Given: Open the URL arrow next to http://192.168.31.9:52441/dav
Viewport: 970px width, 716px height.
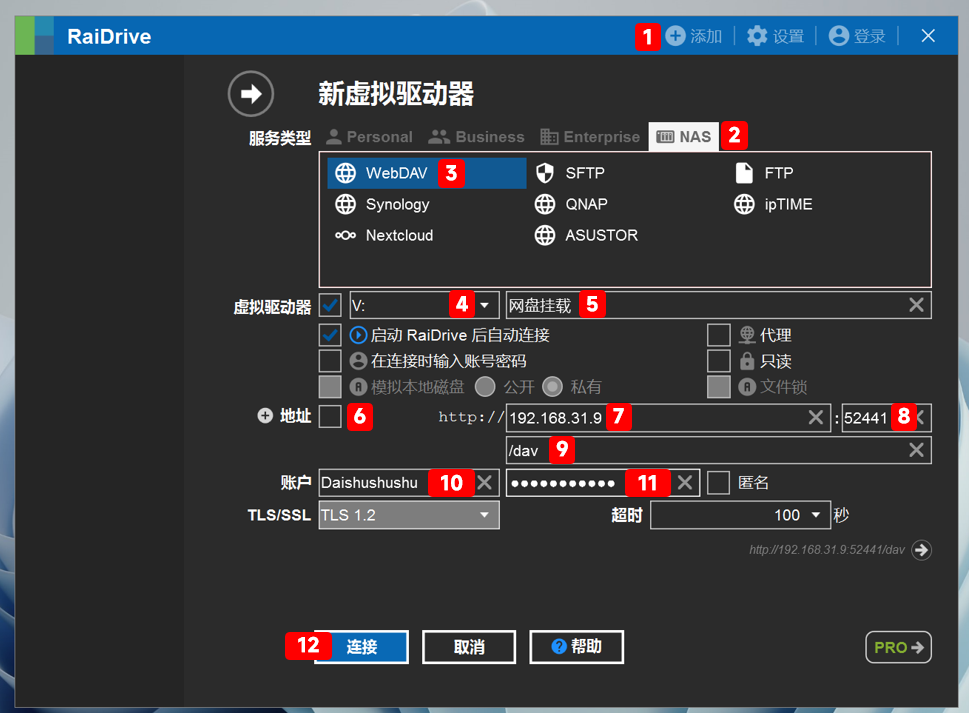Looking at the screenshot, I should coord(921,550).
